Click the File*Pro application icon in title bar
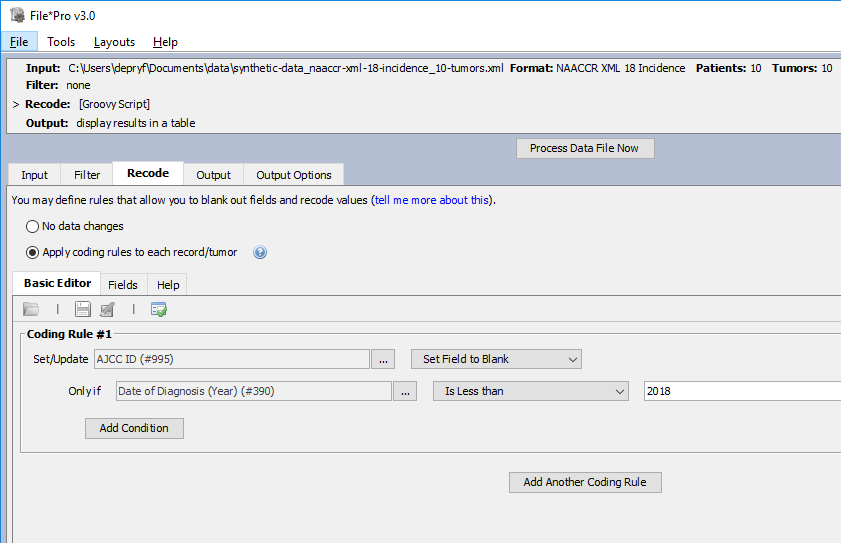841x543 pixels. (x=16, y=16)
